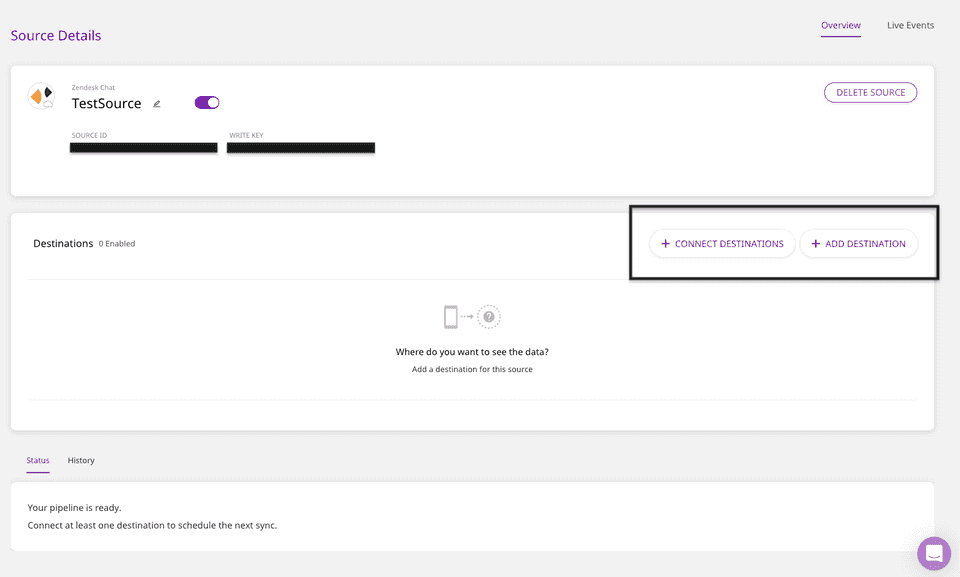Click 'Add a destination for this source' text

pyautogui.click(x=472, y=370)
